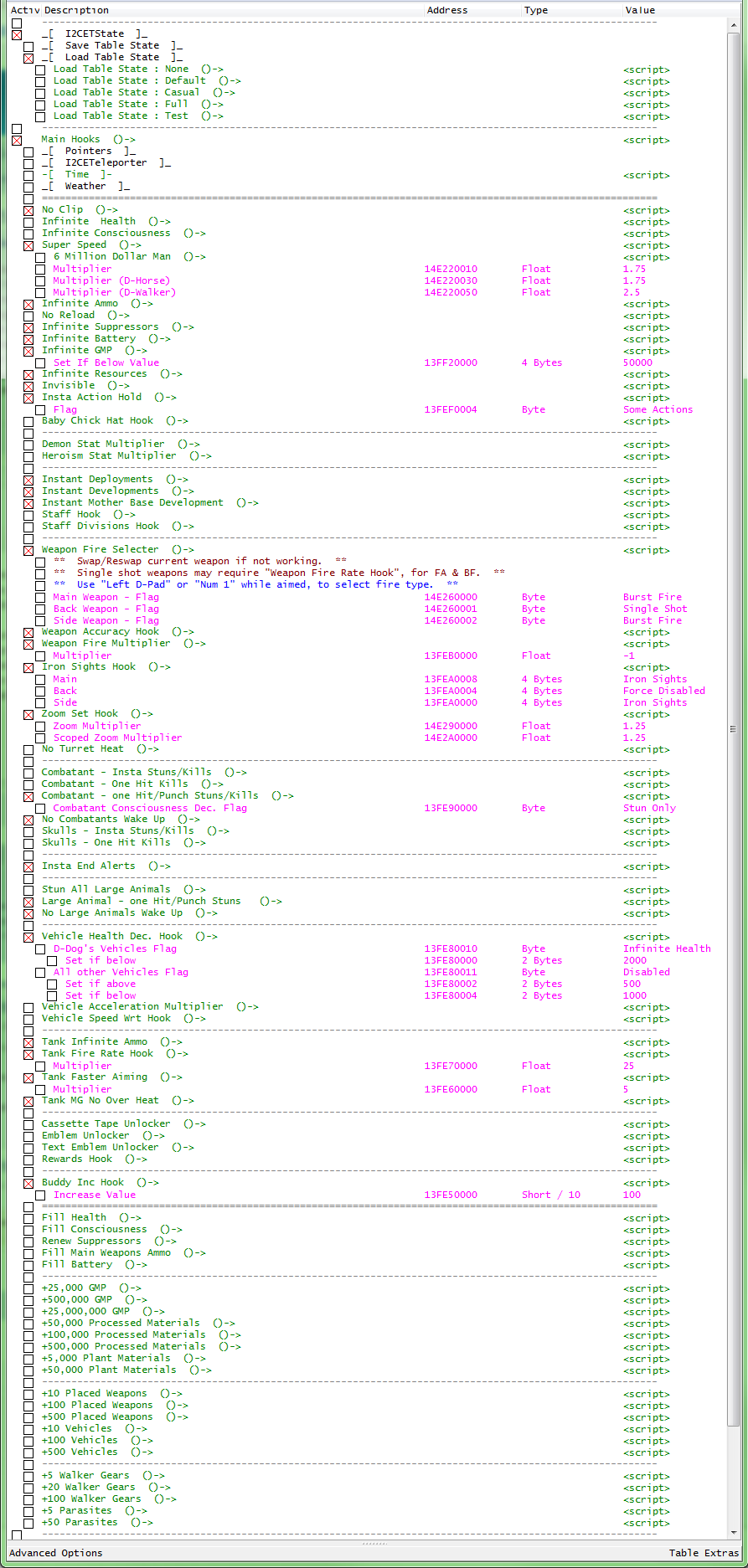
Task: Click the Increase Value entry's value 100
Action: (632, 1195)
